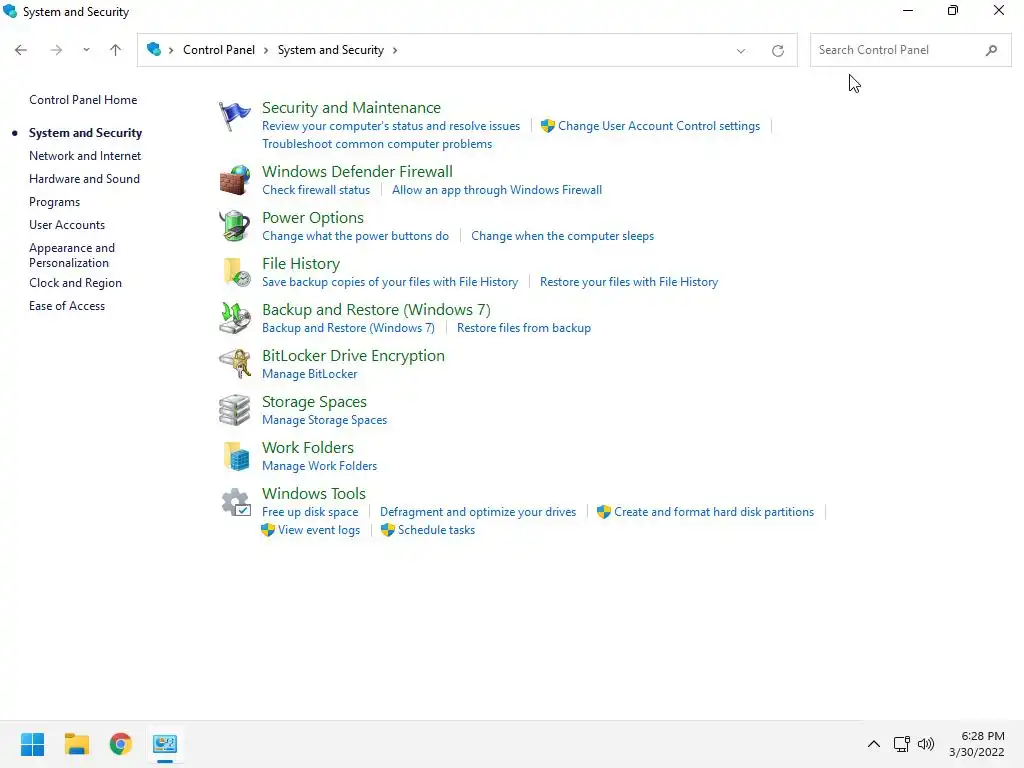Image resolution: width=1024 pixels, height=768 pixels.
Task: Go back with the back arrow
Action: (x=21, y=50)
